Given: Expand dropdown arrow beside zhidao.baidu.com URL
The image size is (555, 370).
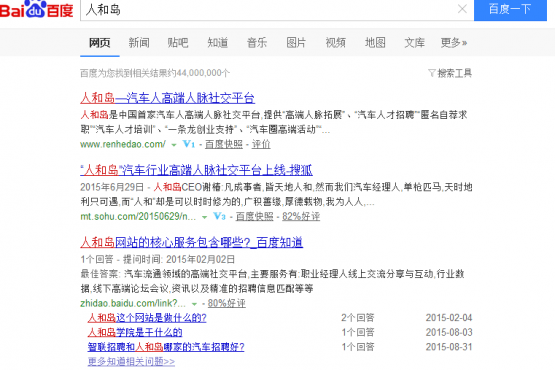Looking at the screenshot, I should tap(194, 304).
